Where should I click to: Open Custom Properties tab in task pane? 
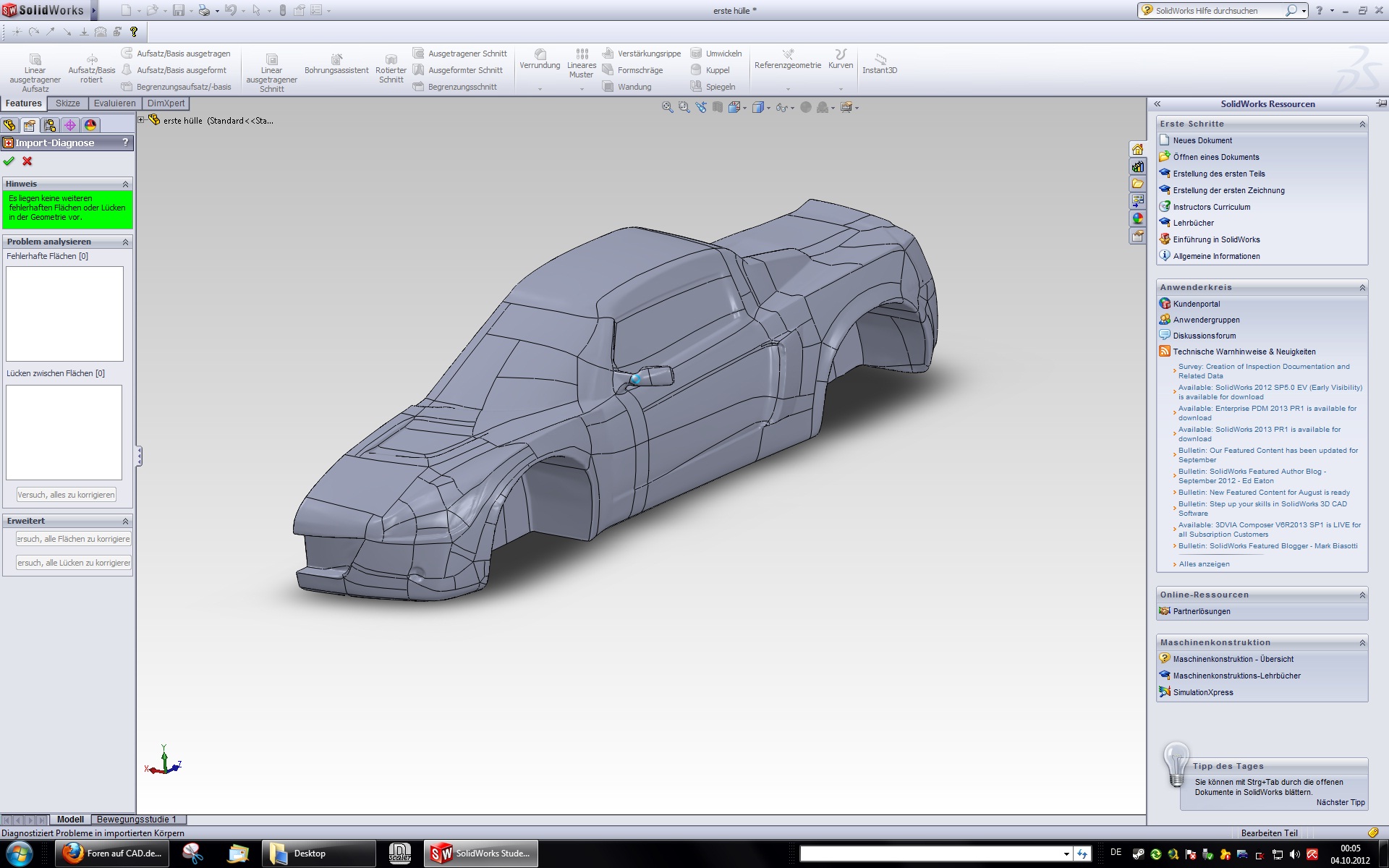[x=1137, y=236]
